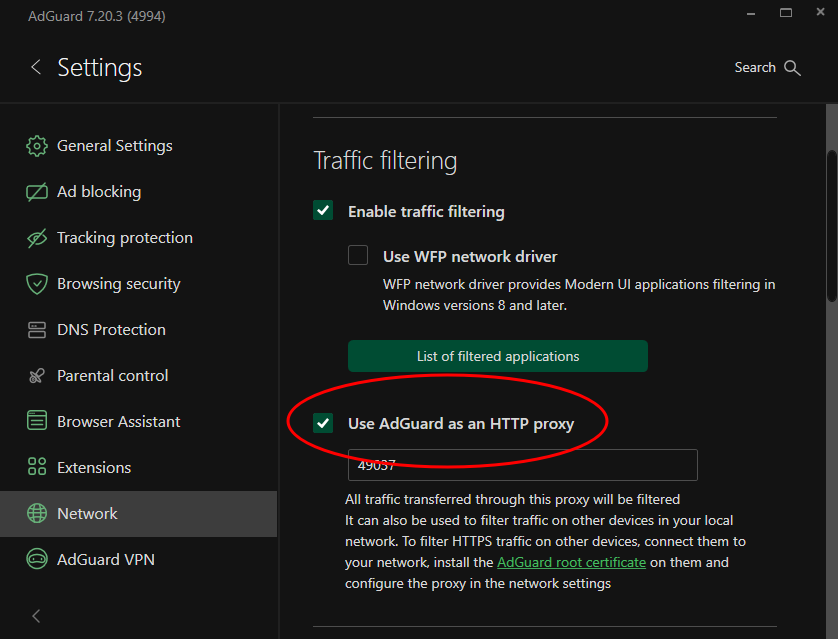
Task: Open Parental control section
Action: point(138,376)
